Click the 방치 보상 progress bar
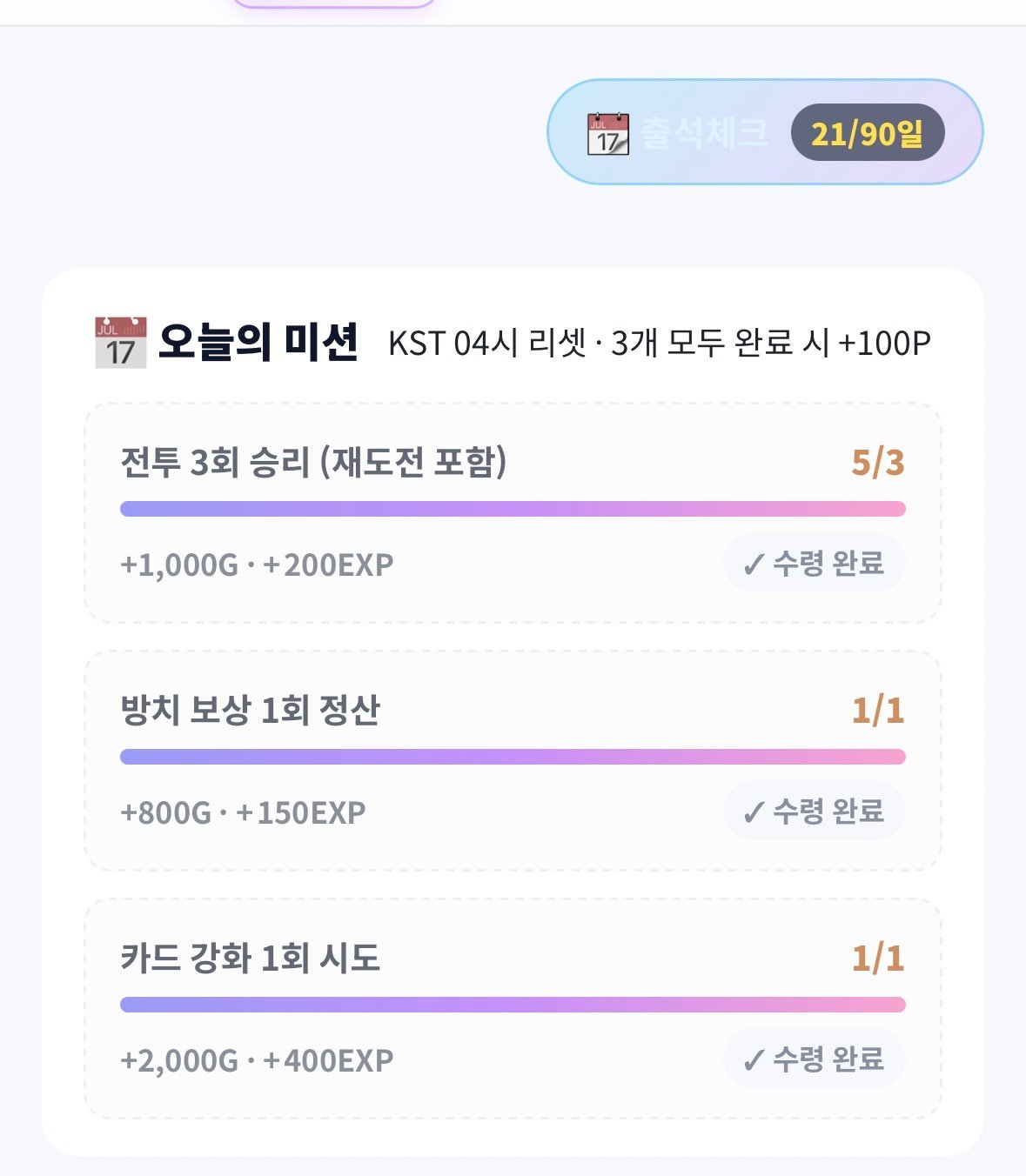This screenshot has height=1176, width=1026. pyautogui.click(x=513, y=757)
